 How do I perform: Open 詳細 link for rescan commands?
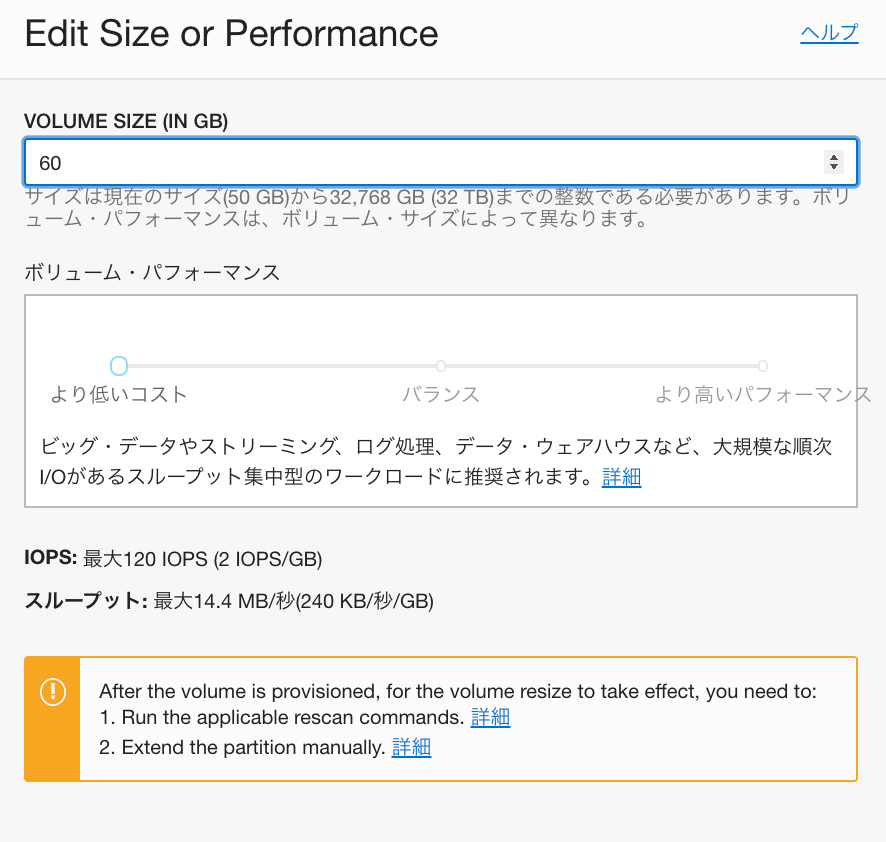pos(490,717)
